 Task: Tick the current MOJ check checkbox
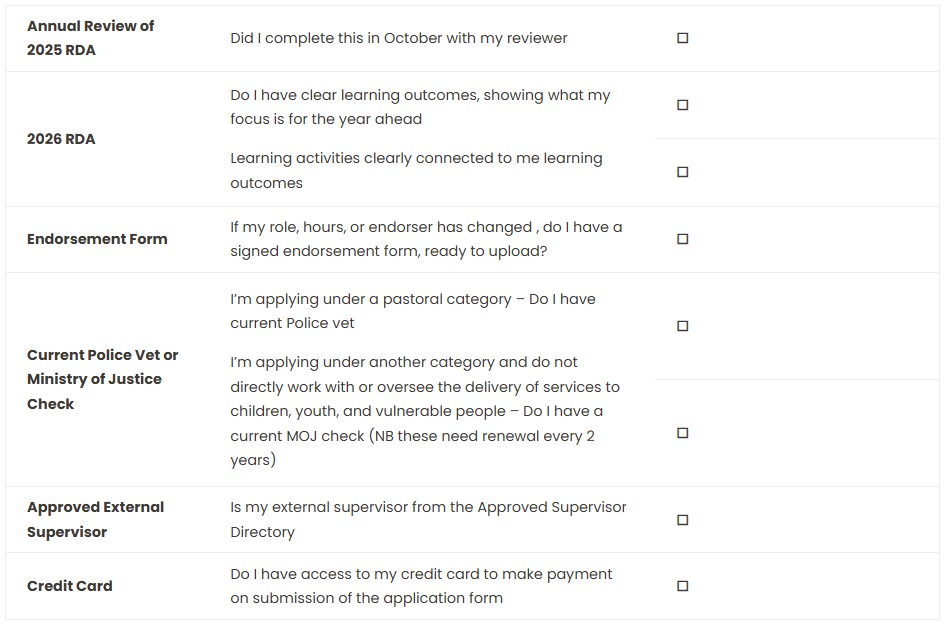pyautogui.click(x=683, y=433)
